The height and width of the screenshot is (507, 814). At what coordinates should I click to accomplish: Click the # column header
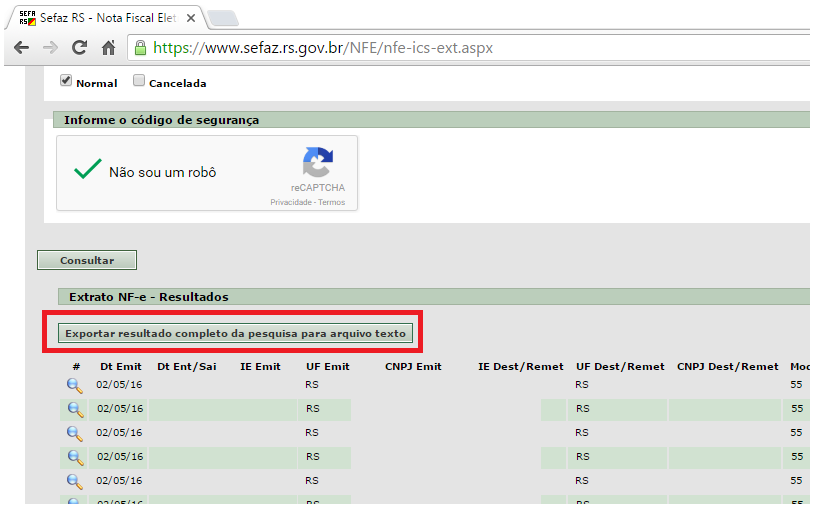76,367
